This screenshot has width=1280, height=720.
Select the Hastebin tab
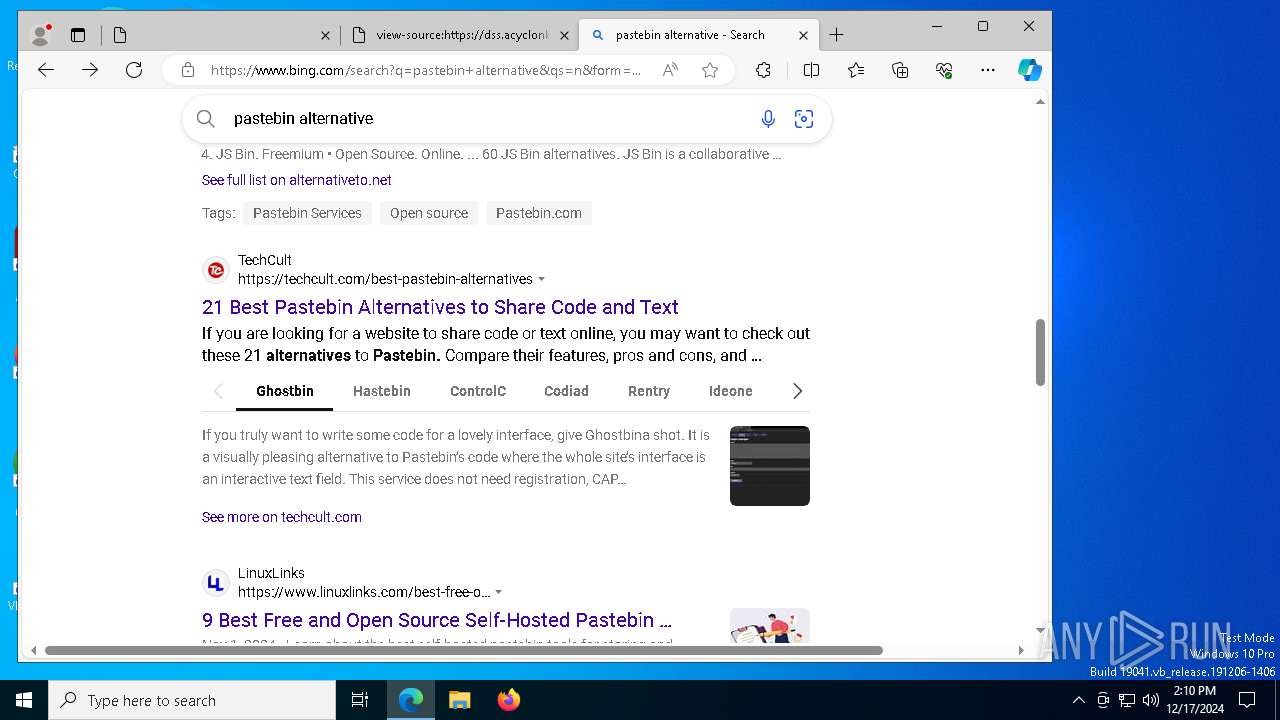382,391
